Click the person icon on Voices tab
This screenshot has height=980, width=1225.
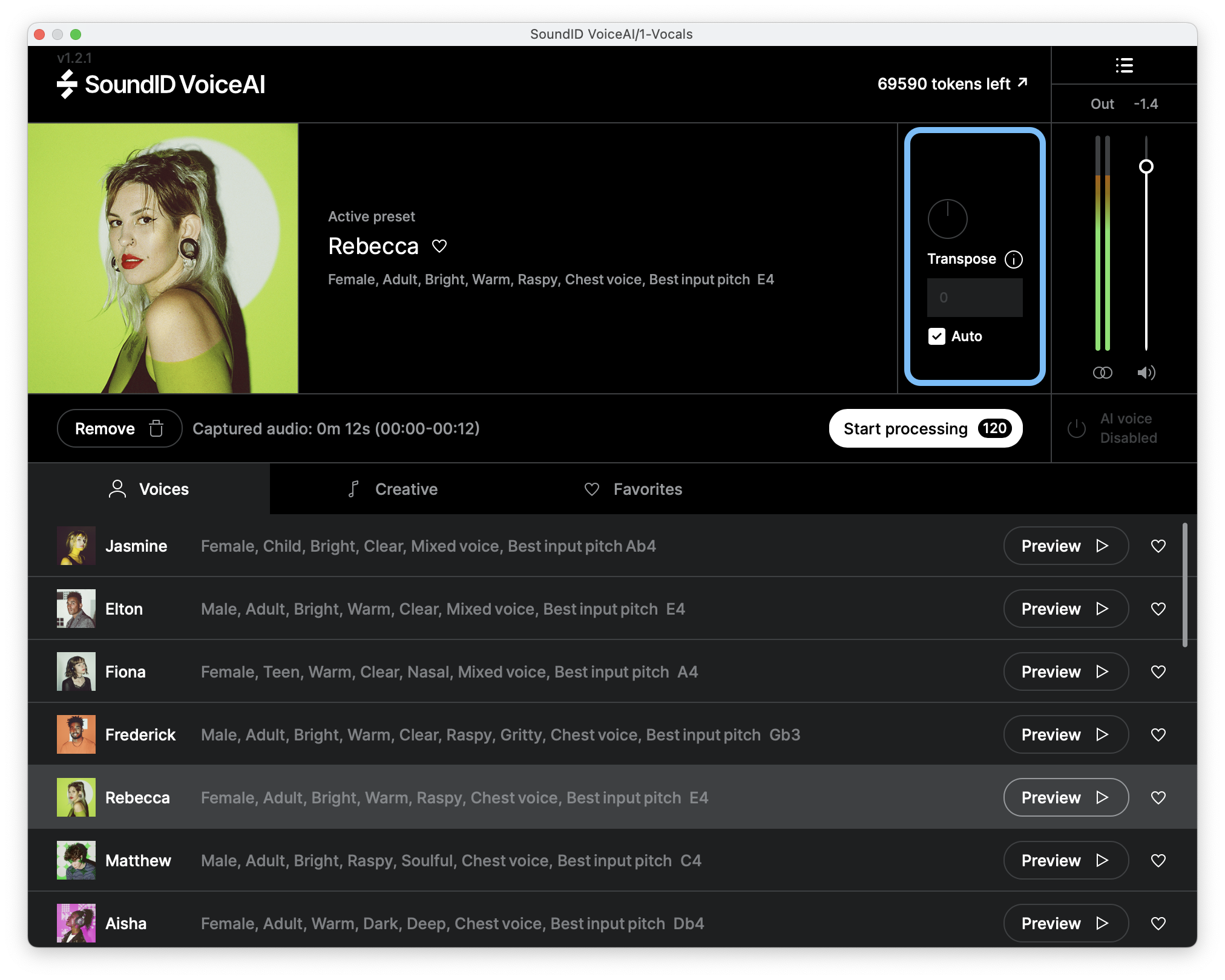(117, 489)
